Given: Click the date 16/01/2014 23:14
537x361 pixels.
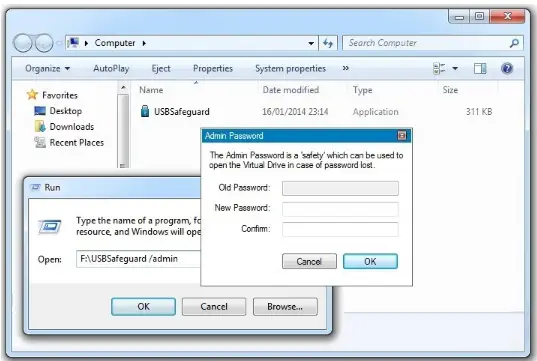Looking at the screenshot, I should [x=295, y=112].
